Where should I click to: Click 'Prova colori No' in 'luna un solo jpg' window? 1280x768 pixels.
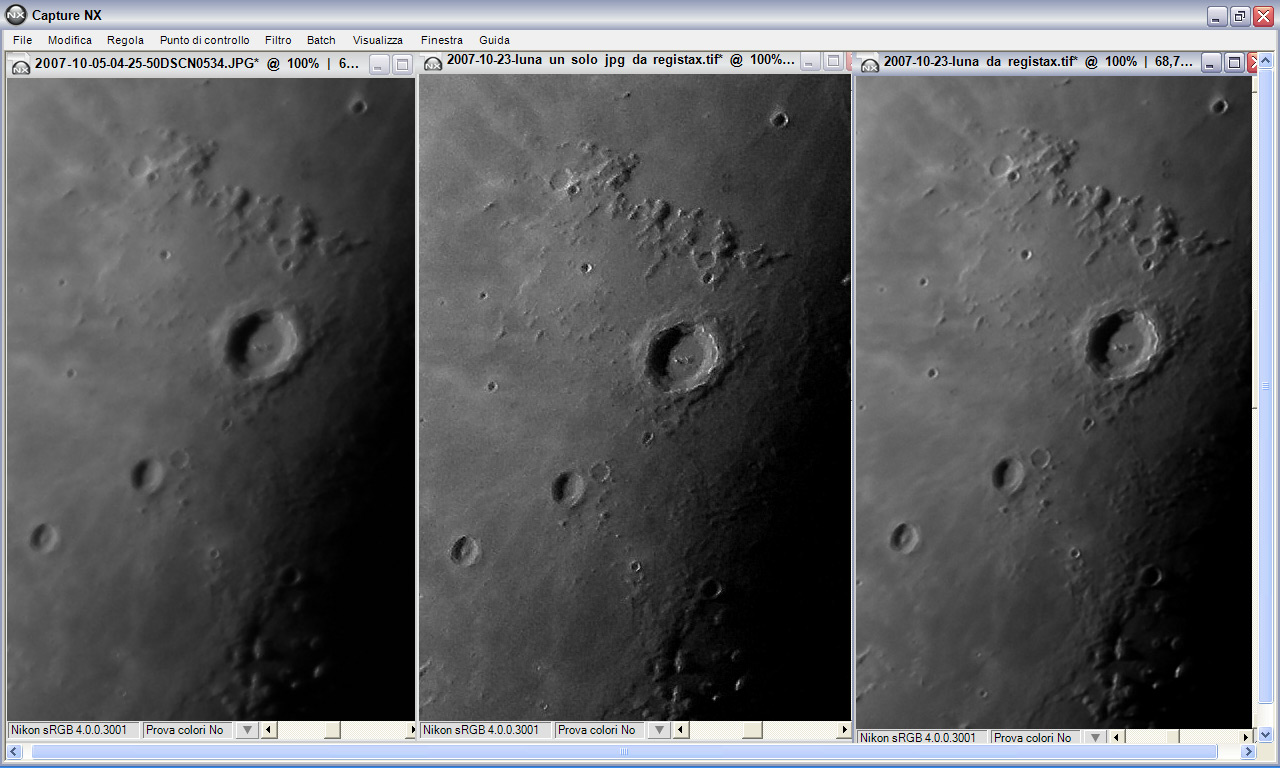pos(599,730)
